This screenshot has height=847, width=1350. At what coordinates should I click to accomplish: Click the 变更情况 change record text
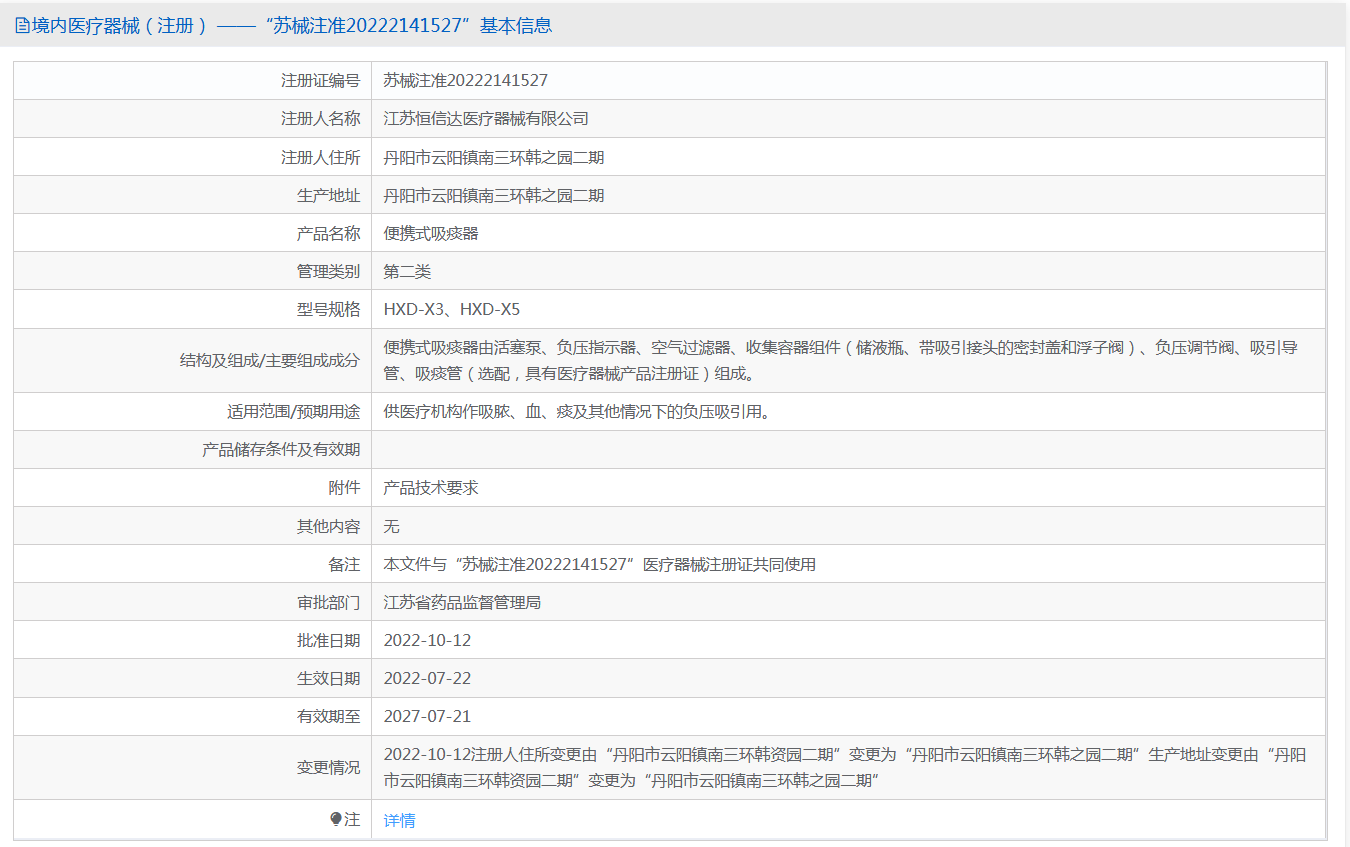click(x=845, y=767)
